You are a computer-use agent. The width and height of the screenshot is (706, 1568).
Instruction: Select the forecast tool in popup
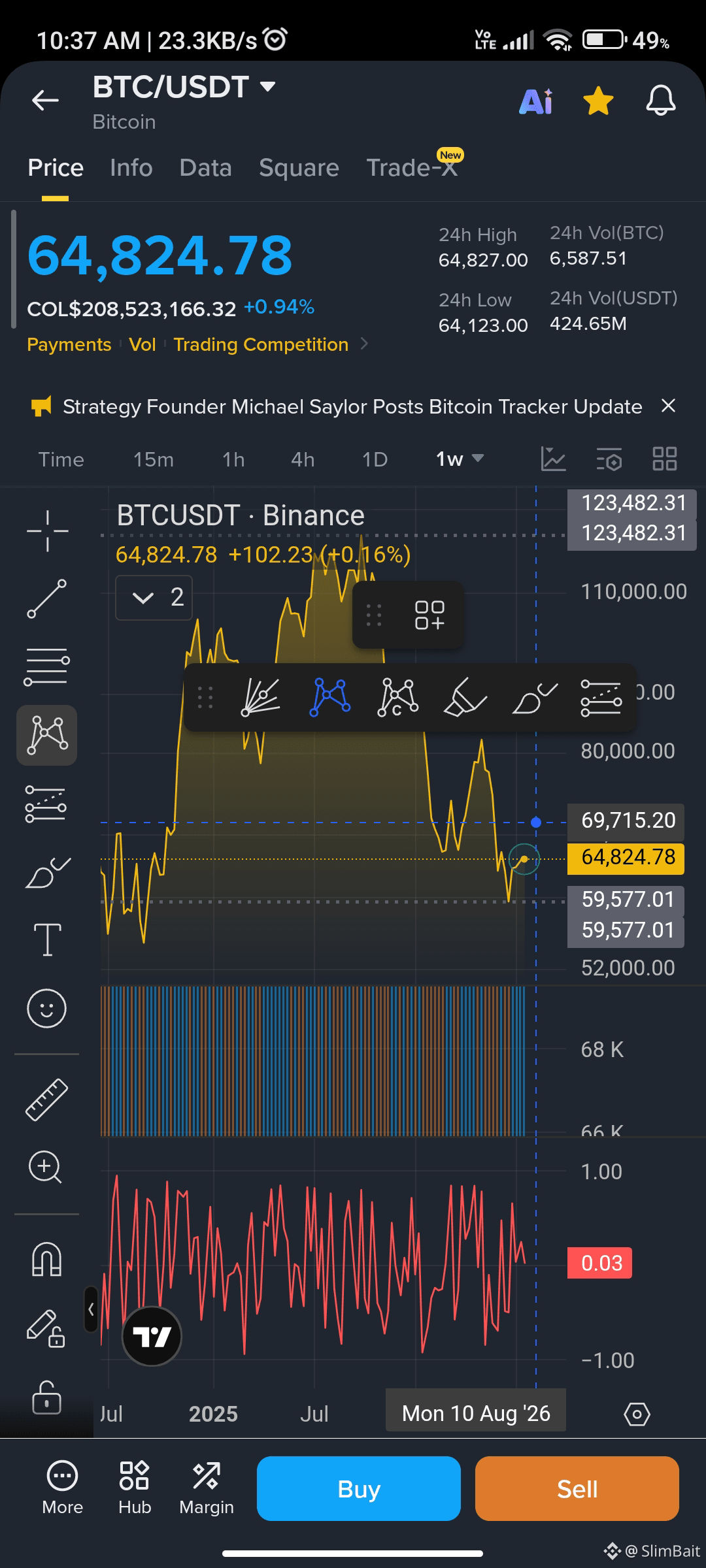601,697
